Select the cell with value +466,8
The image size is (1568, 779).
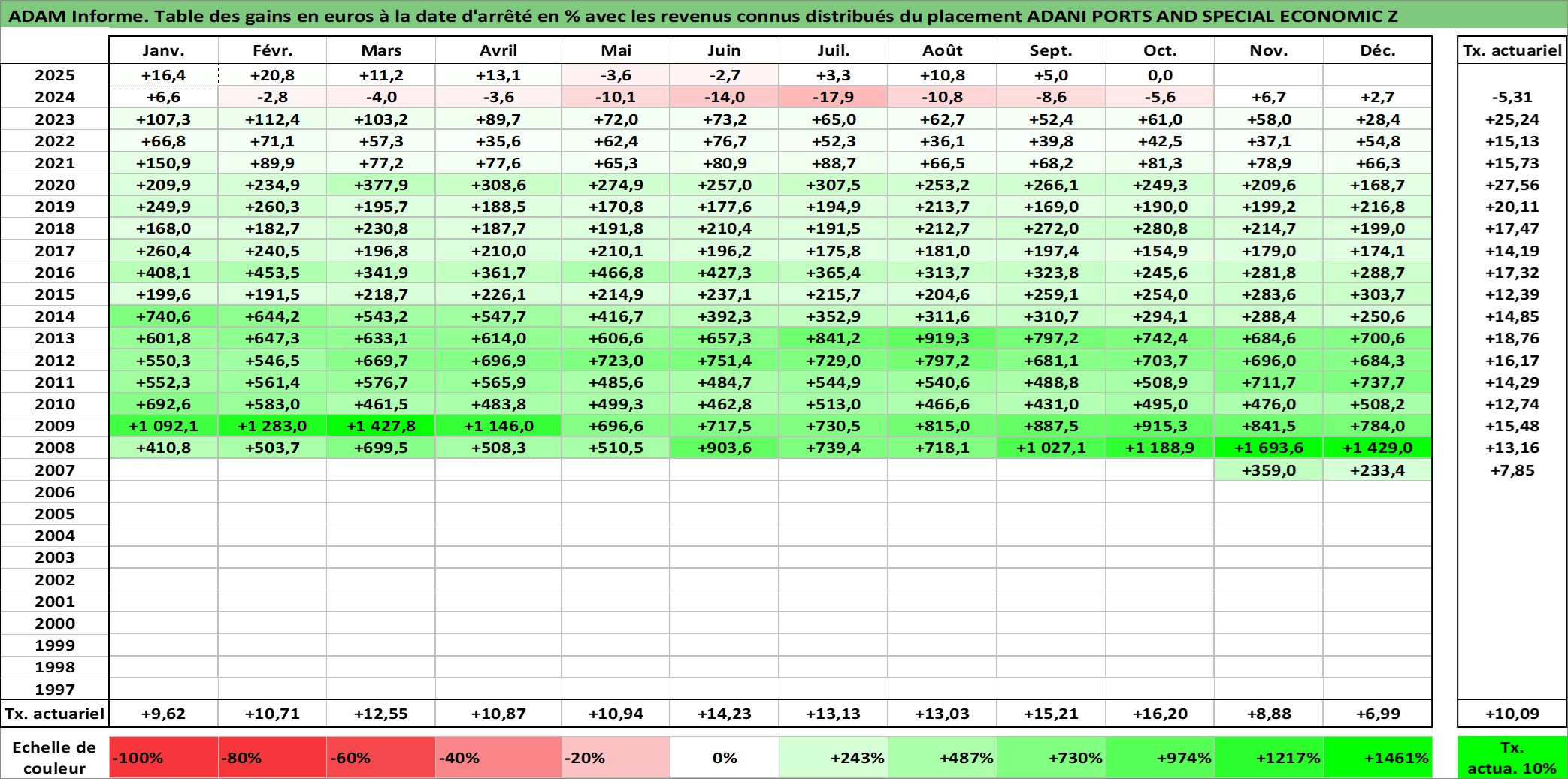pyautogui.click(x=616, y=273)
